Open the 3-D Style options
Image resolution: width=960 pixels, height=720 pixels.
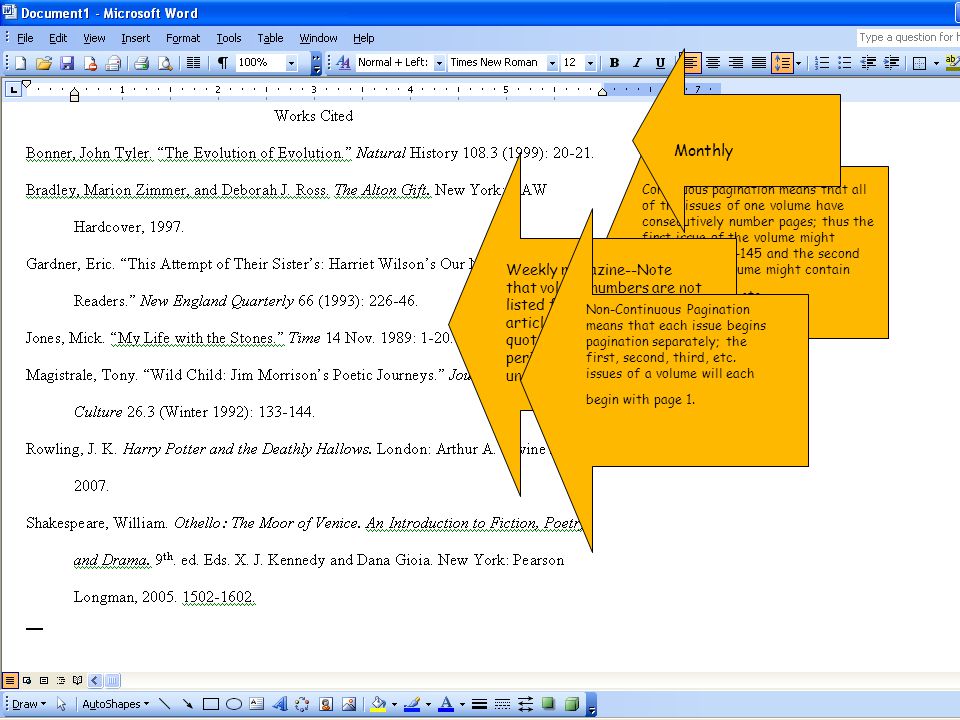click(572, 704)
